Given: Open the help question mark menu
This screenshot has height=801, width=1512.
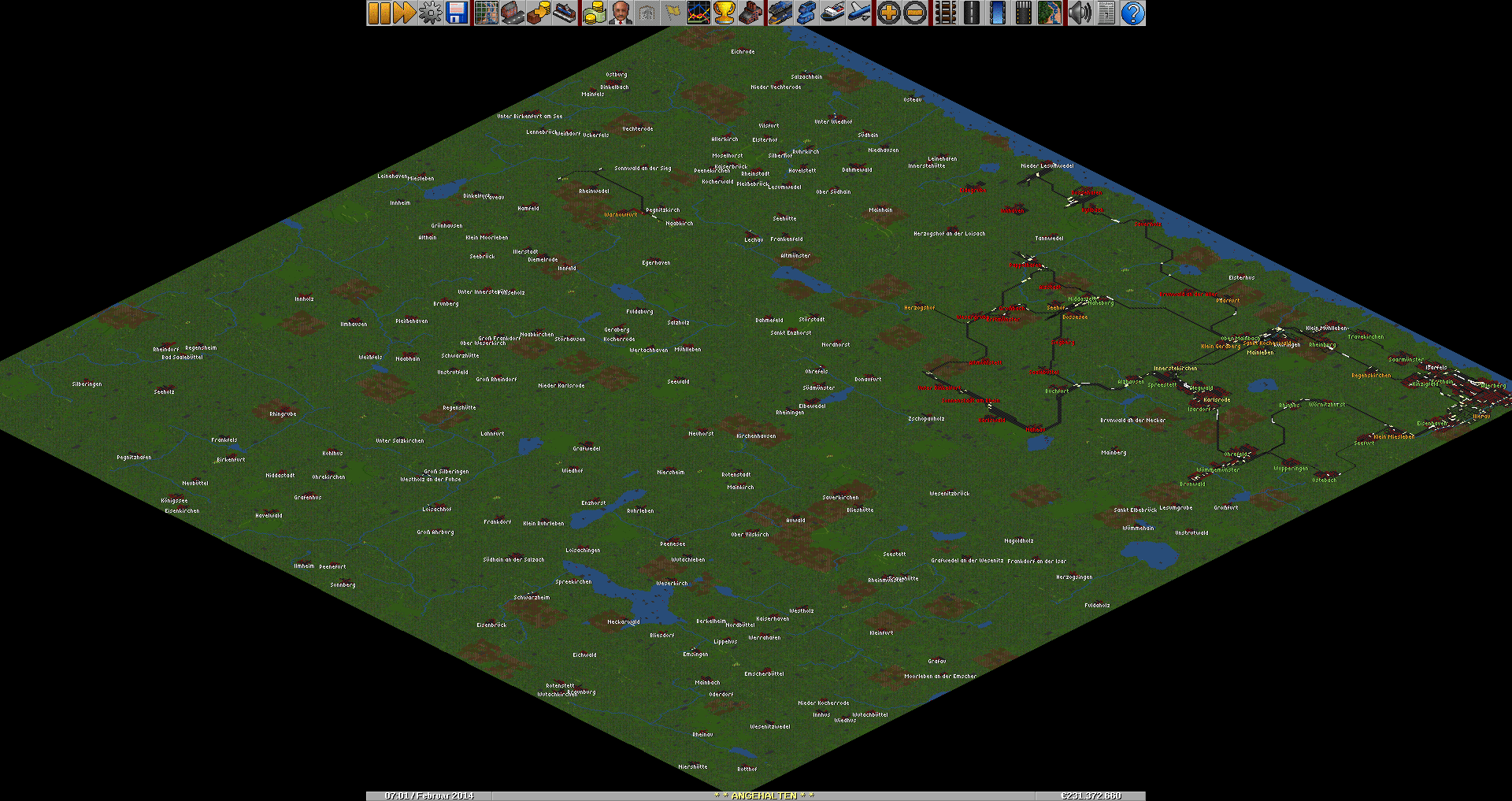Looking at the screenshot, I should pyautogui.click(x=1132, y=13).
